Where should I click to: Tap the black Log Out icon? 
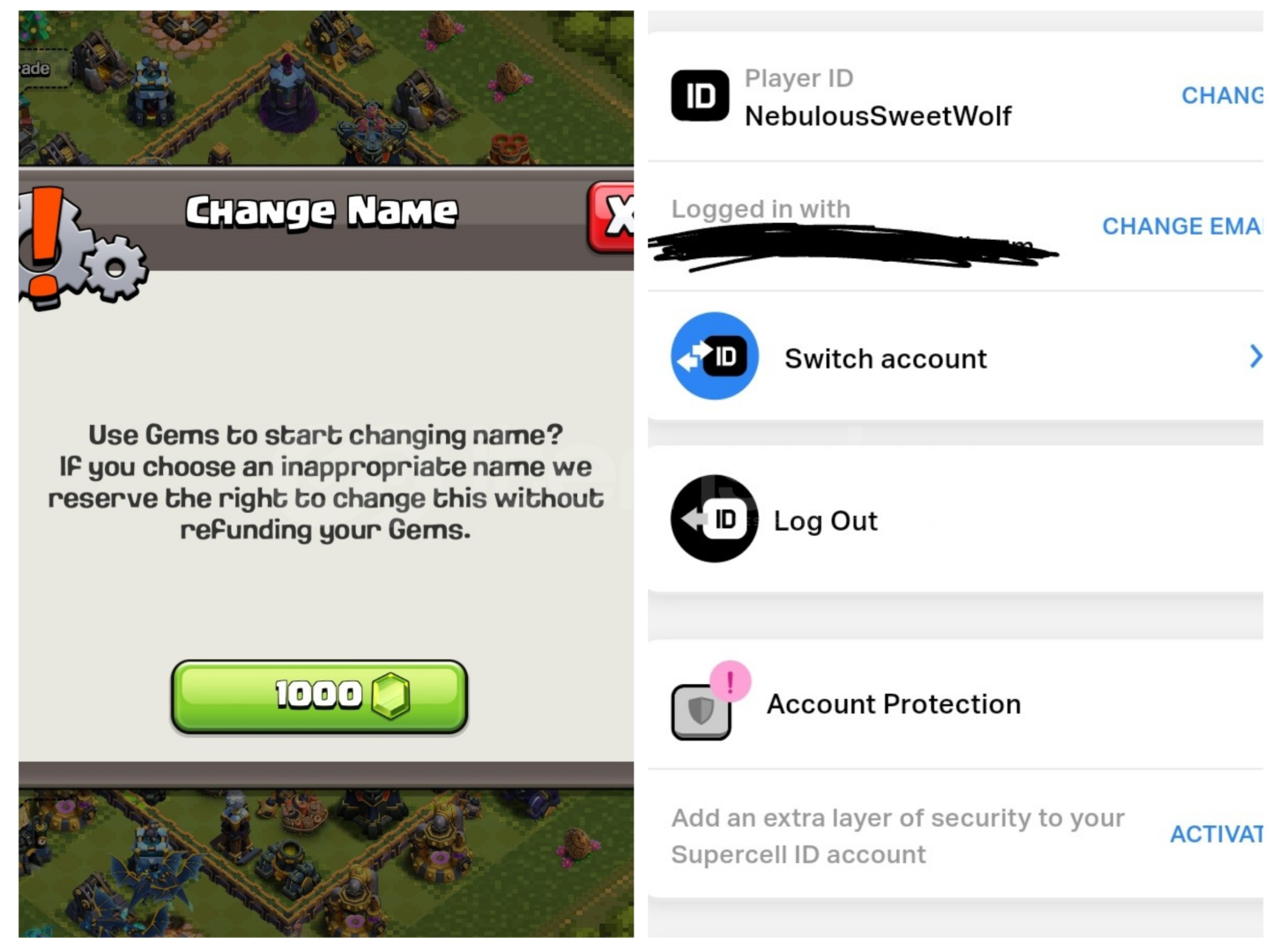(x=715, y=519)
